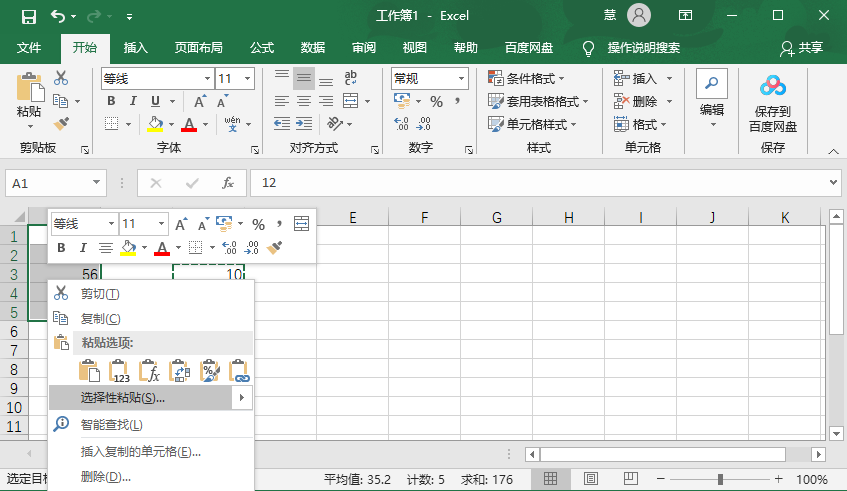Click the Transpose paste option icon
The image size is (847, 491).
click(x=180, y=372)
